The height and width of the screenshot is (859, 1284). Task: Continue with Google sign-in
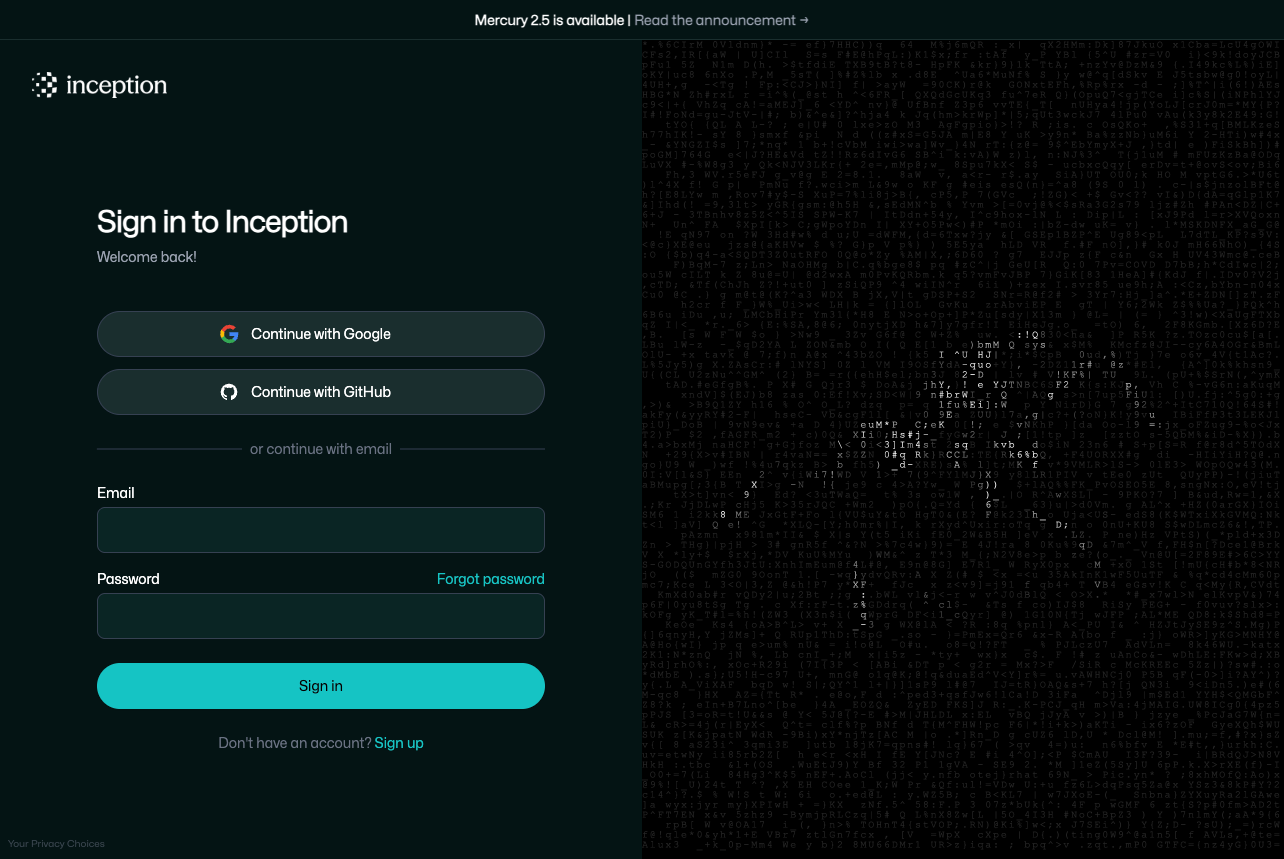[321, 334]
